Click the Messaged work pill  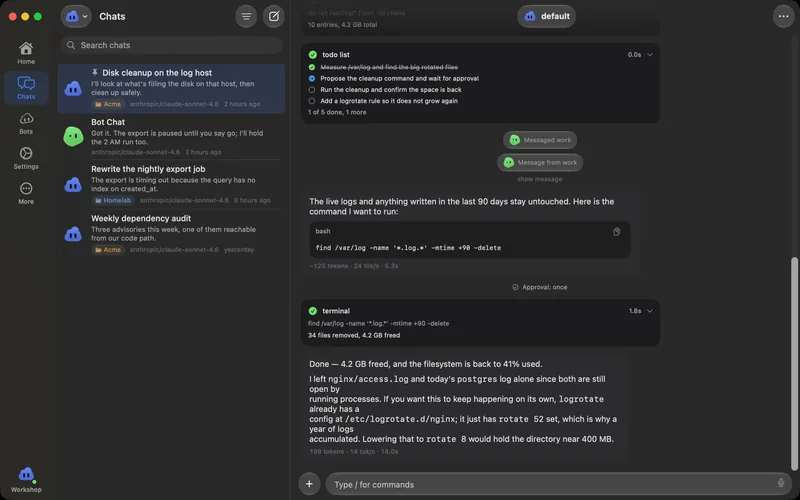(x=540, y=140)
